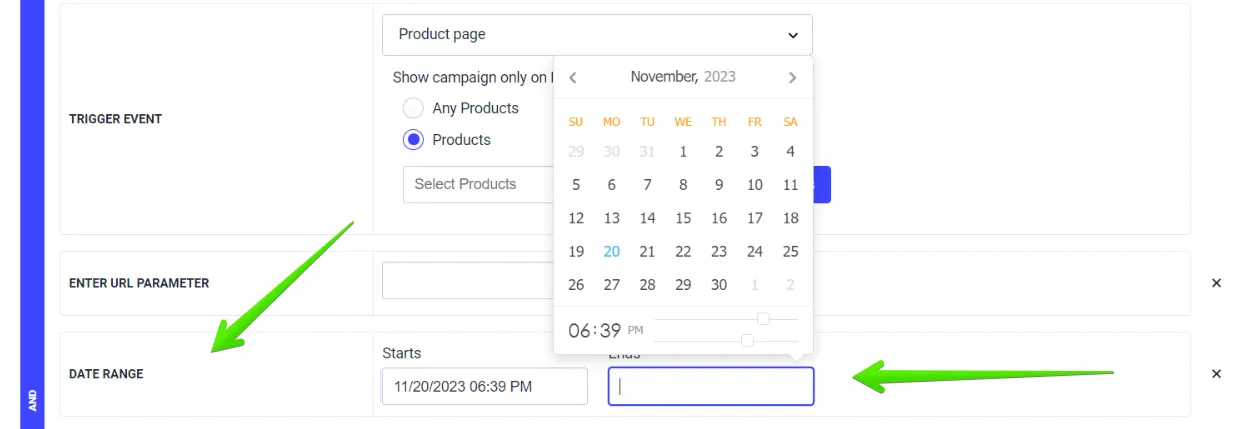Screen dimensions: 1248x429
Task: Click the year 2023 in calendar header
Action: click(720, 77)
